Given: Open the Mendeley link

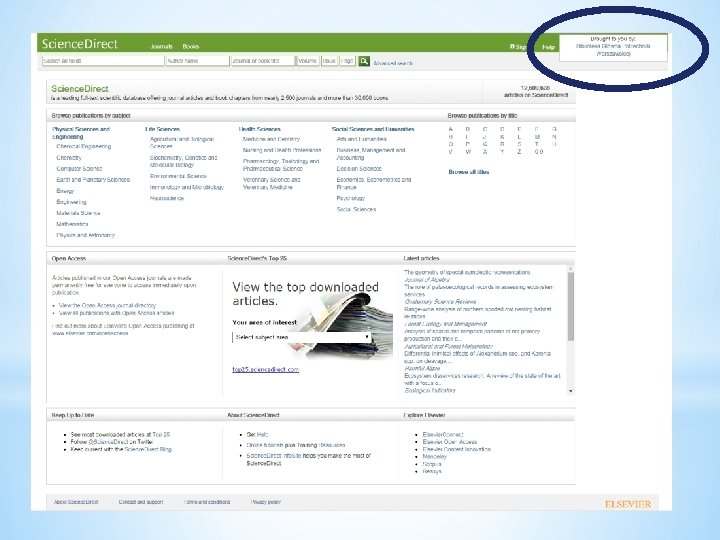Looking at the screenshot, I should click(x=434, y=456).
